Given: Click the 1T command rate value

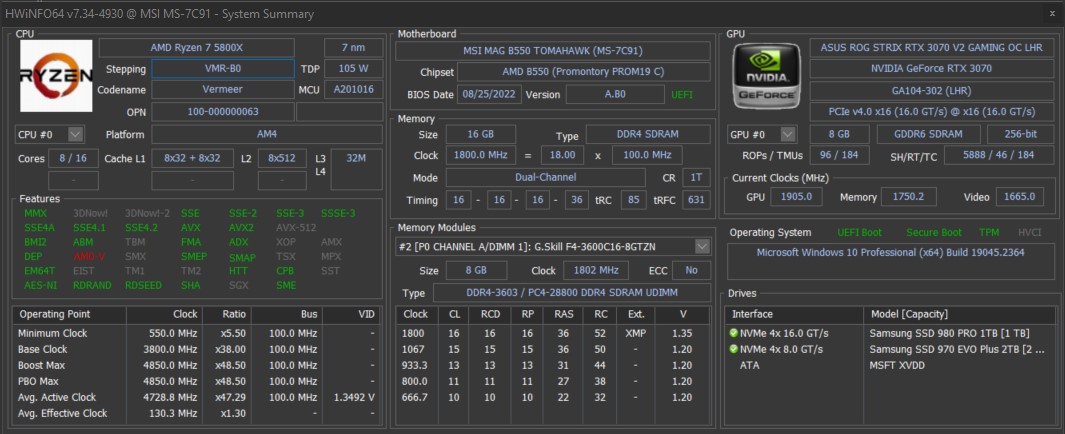Looking at the screenshot, I should pos(696,177).
